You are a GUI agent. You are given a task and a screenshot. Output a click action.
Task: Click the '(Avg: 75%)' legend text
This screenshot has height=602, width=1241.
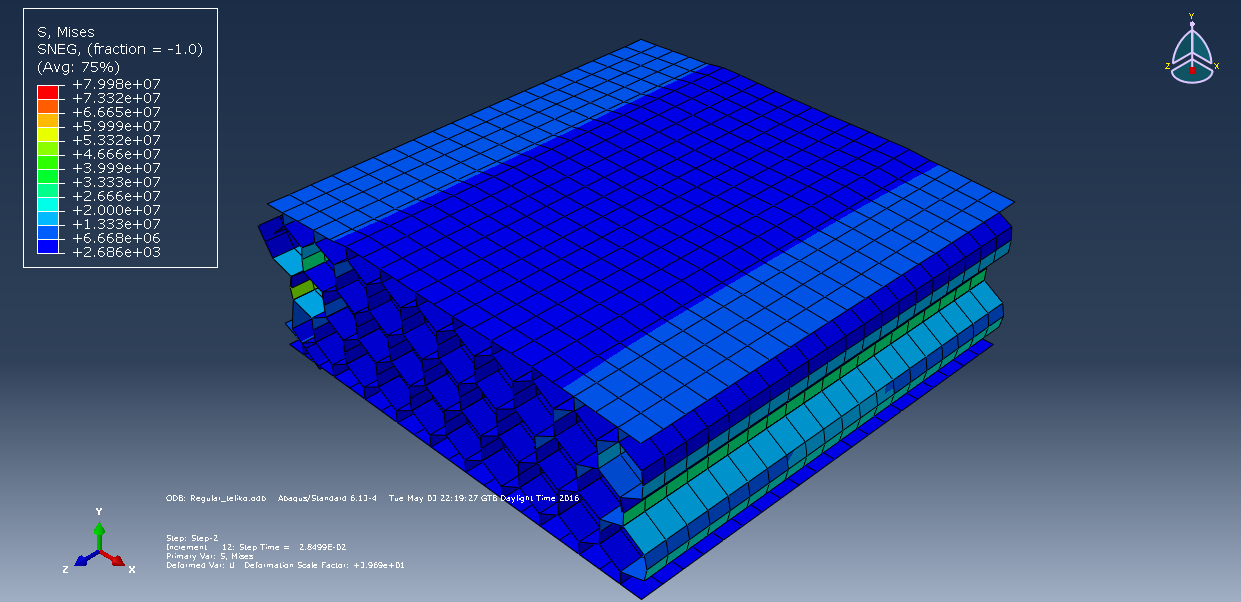pos(78,67)
